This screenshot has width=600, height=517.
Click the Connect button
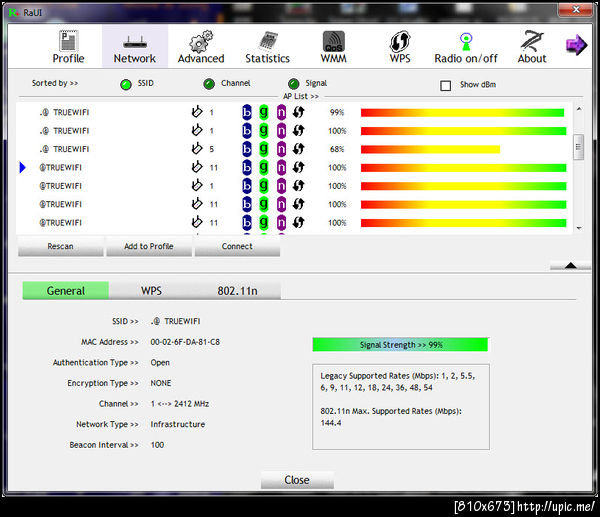click(x=237, y=246)
